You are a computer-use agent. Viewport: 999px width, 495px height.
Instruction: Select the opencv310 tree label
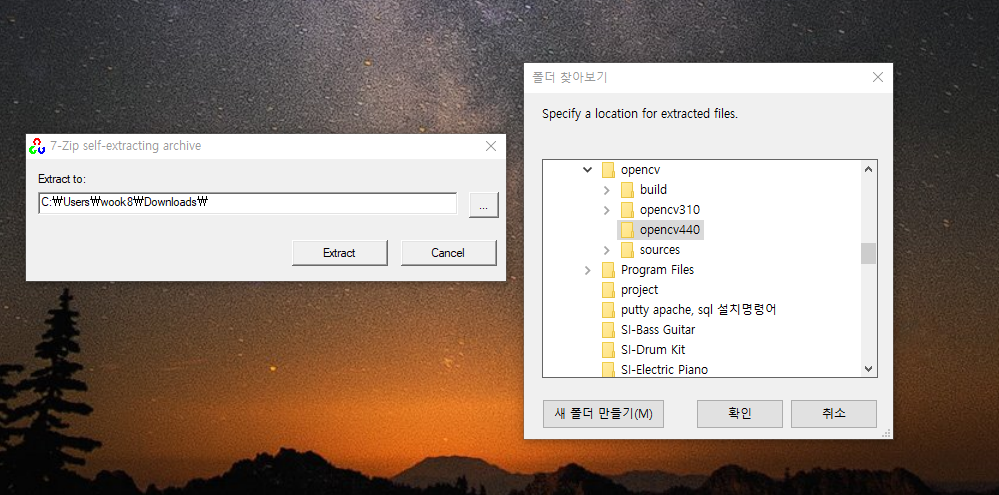(670, 210)
